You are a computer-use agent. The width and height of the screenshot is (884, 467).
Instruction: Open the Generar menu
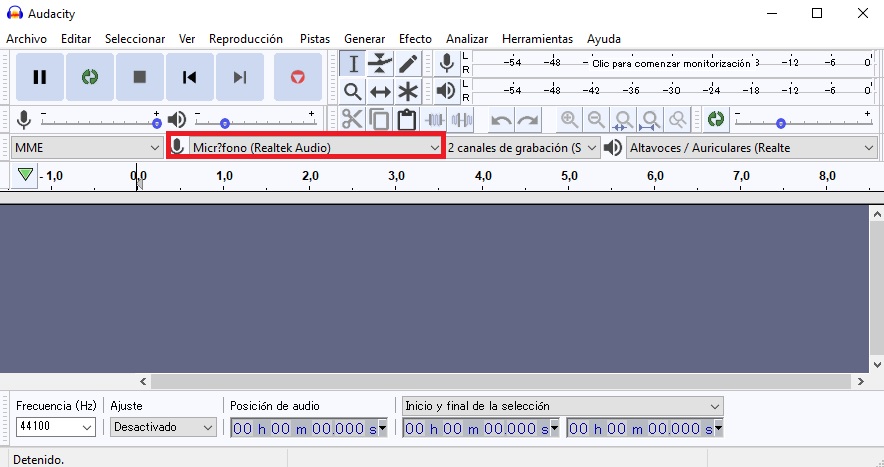pos(365,39)
